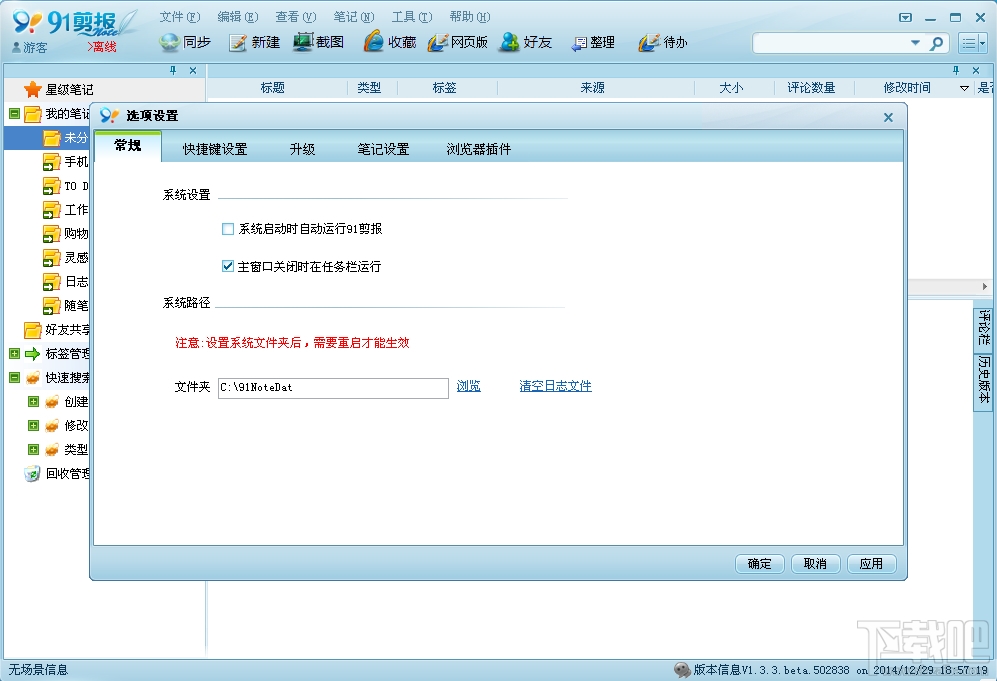Viewport: 997px width, 681px height.
Task: Click the 整理 organize toolbar icon
Action: coord(593,43)
